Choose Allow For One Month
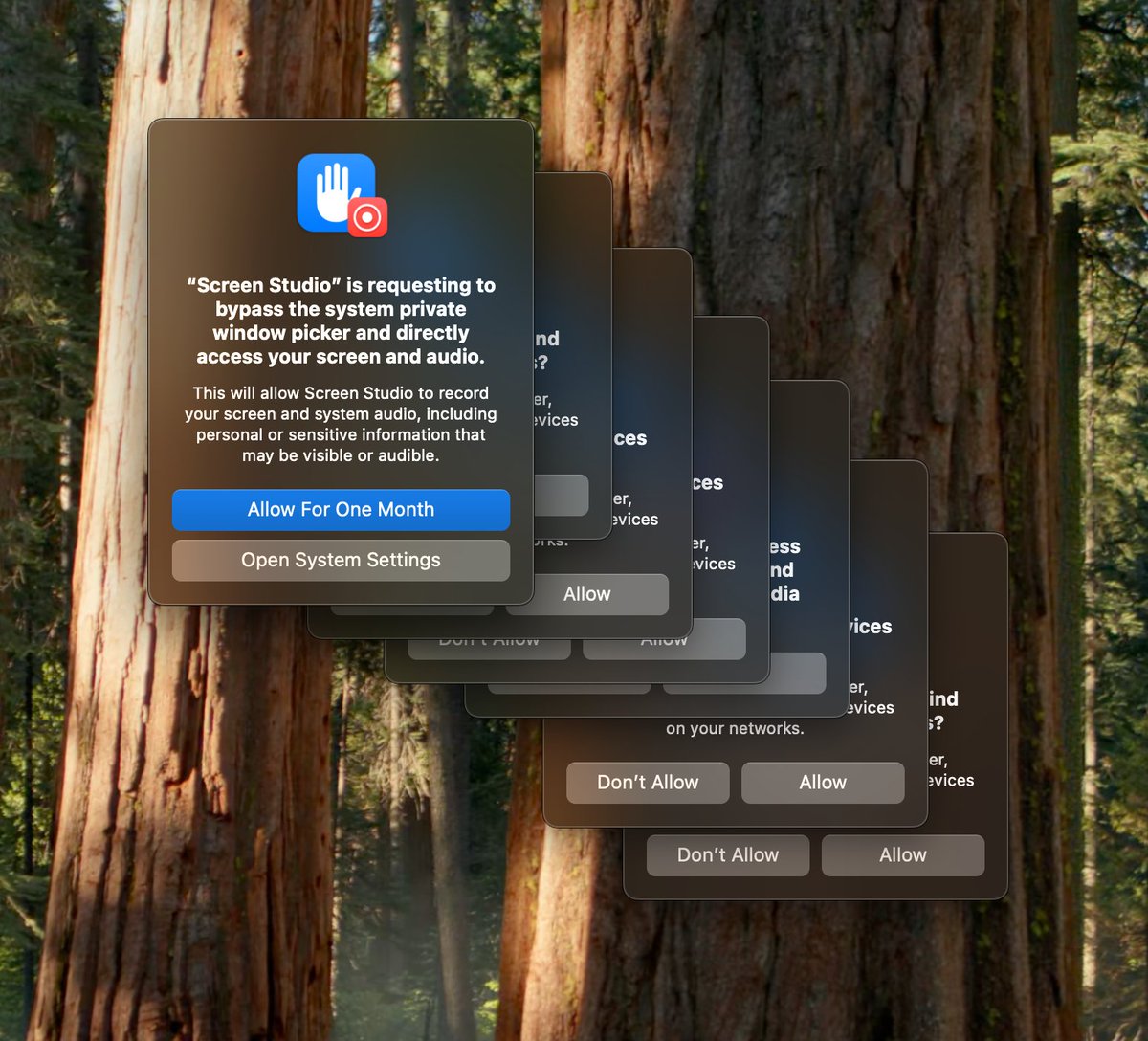The width and height of the screenshot is (1148, 1041). 341,510
